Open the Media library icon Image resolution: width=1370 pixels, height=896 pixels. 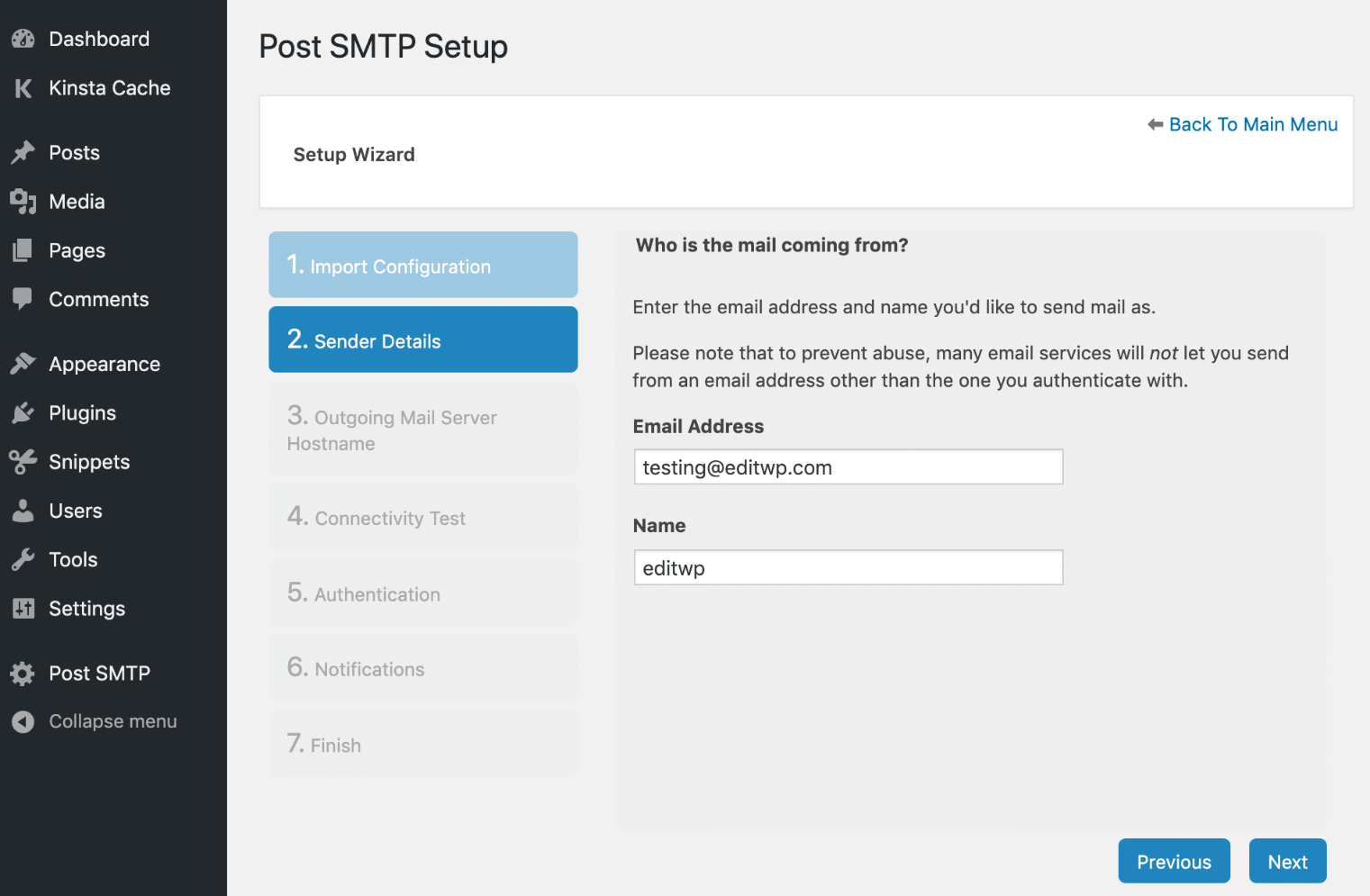[22, 201]
